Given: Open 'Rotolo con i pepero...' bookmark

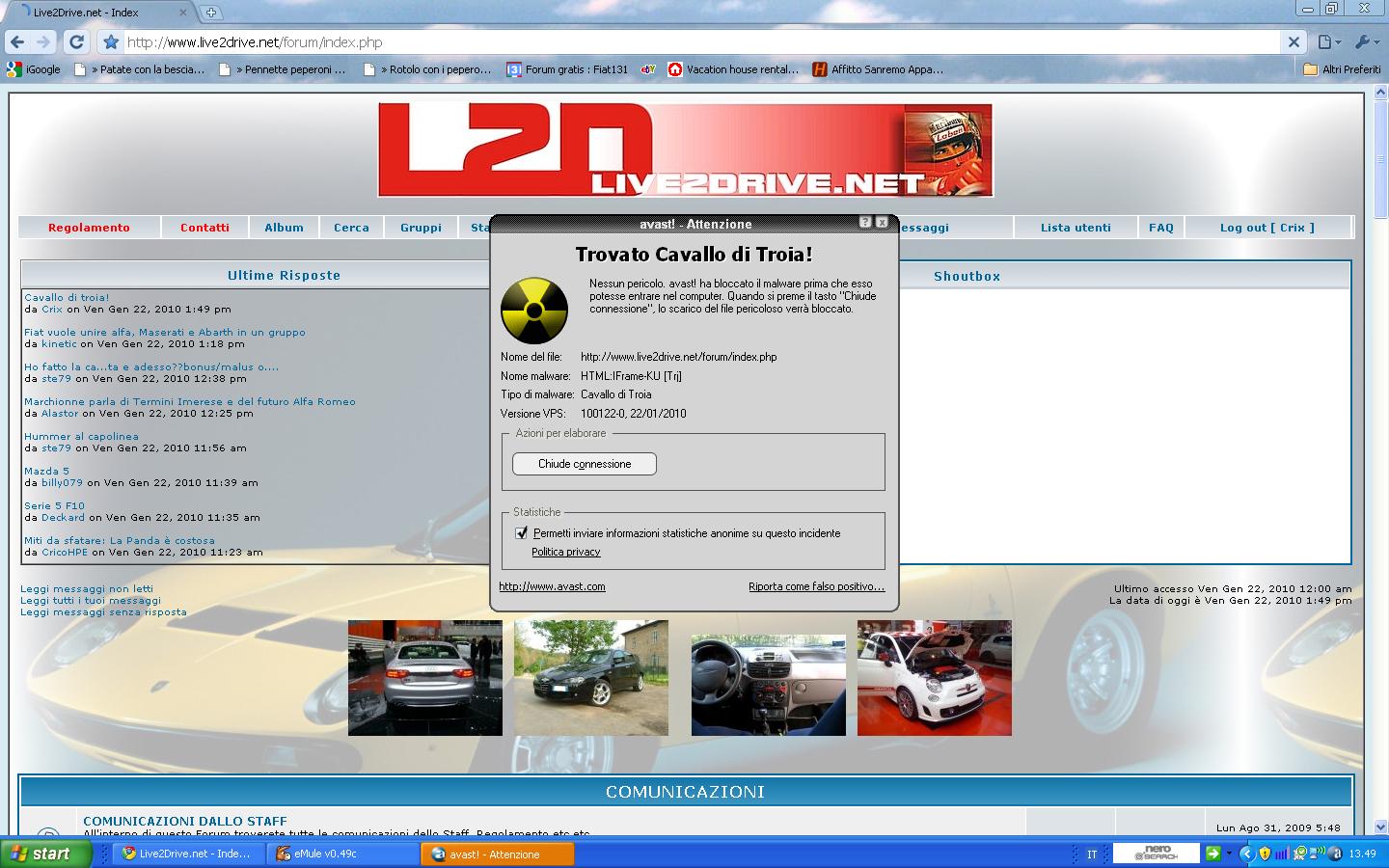Looking at the screenshot, I should tap(427, 69).
